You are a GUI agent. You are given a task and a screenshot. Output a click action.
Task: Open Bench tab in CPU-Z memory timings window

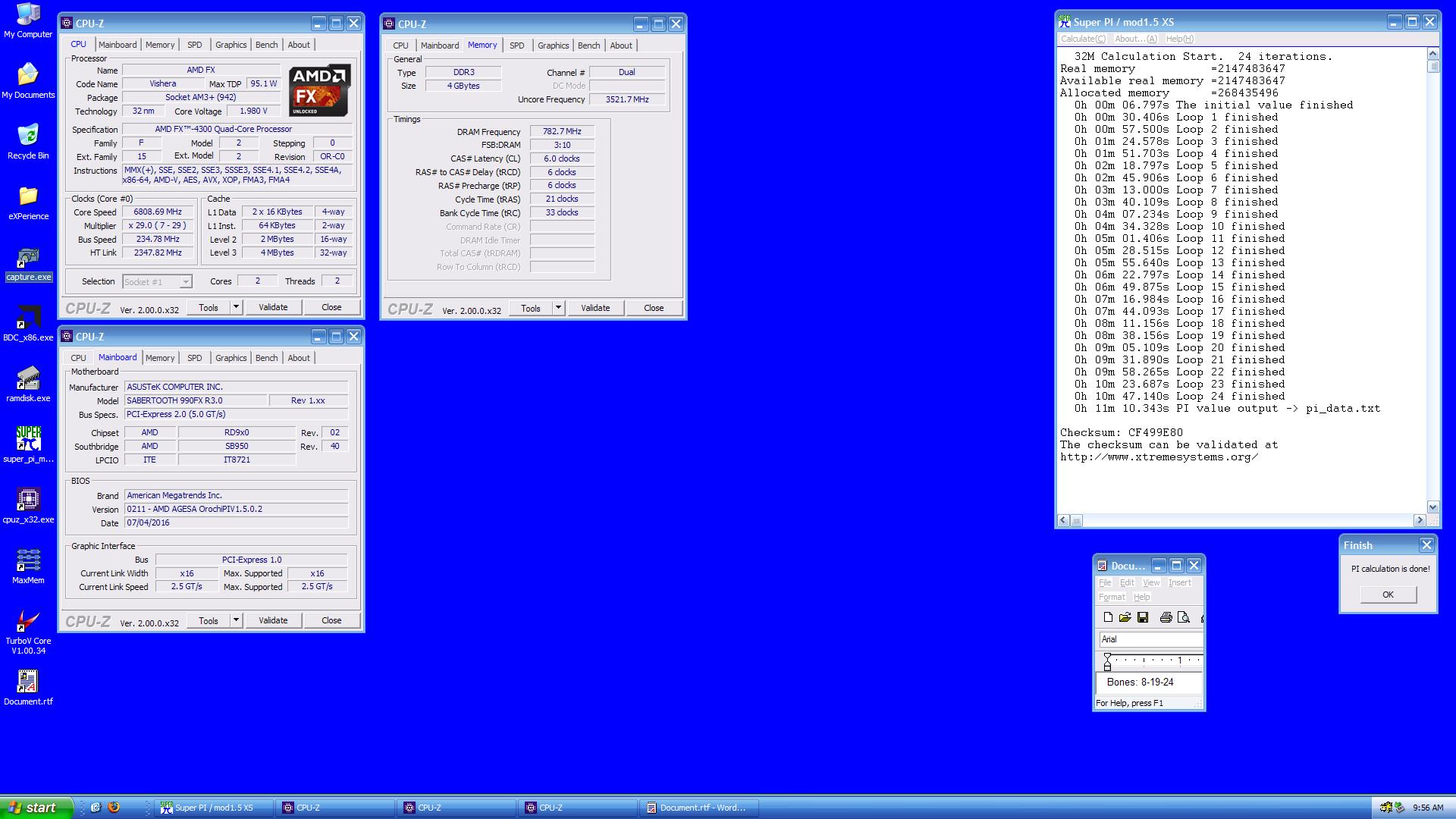tap(588, 45)
